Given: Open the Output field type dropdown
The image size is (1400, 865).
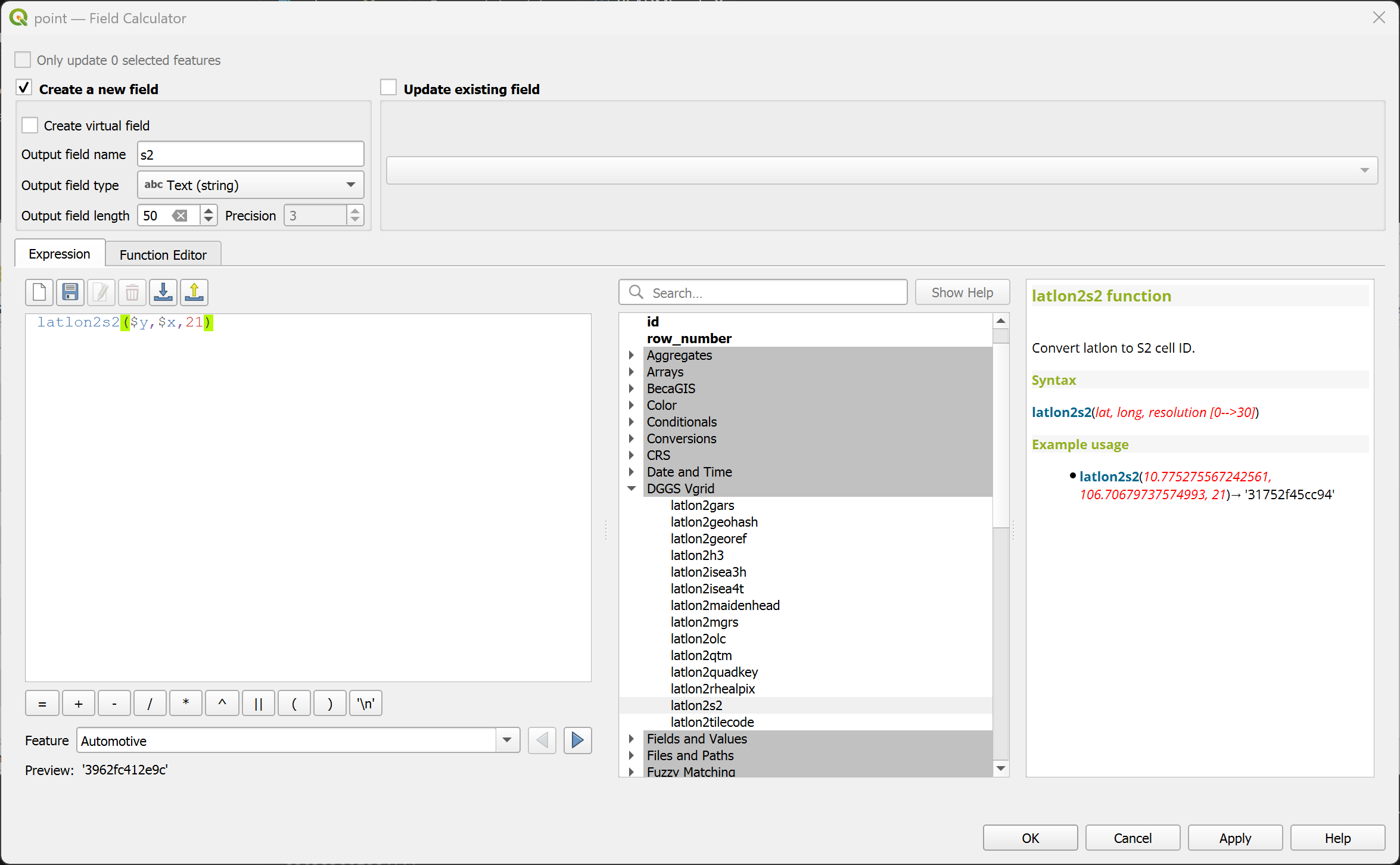Looking at the screenshot, I should pos(250,185).
